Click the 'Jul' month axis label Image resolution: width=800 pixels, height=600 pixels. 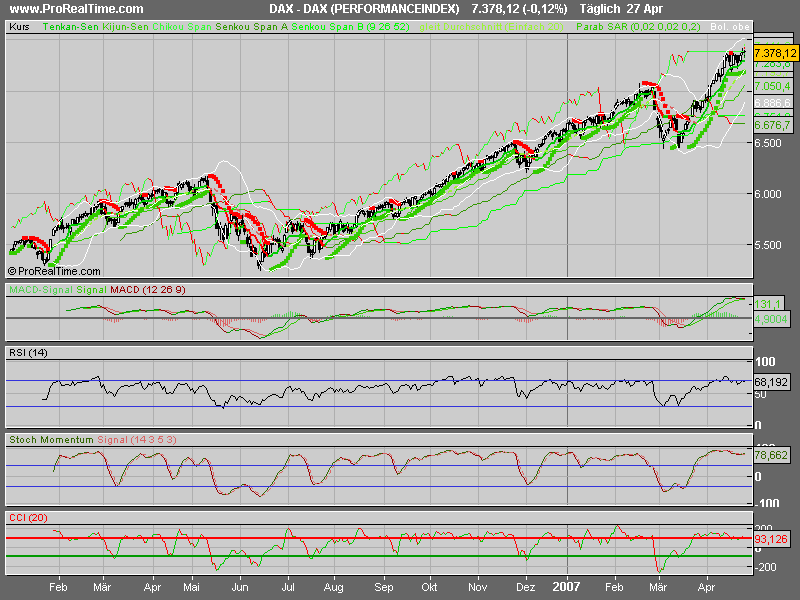click(x=288, y=587)
